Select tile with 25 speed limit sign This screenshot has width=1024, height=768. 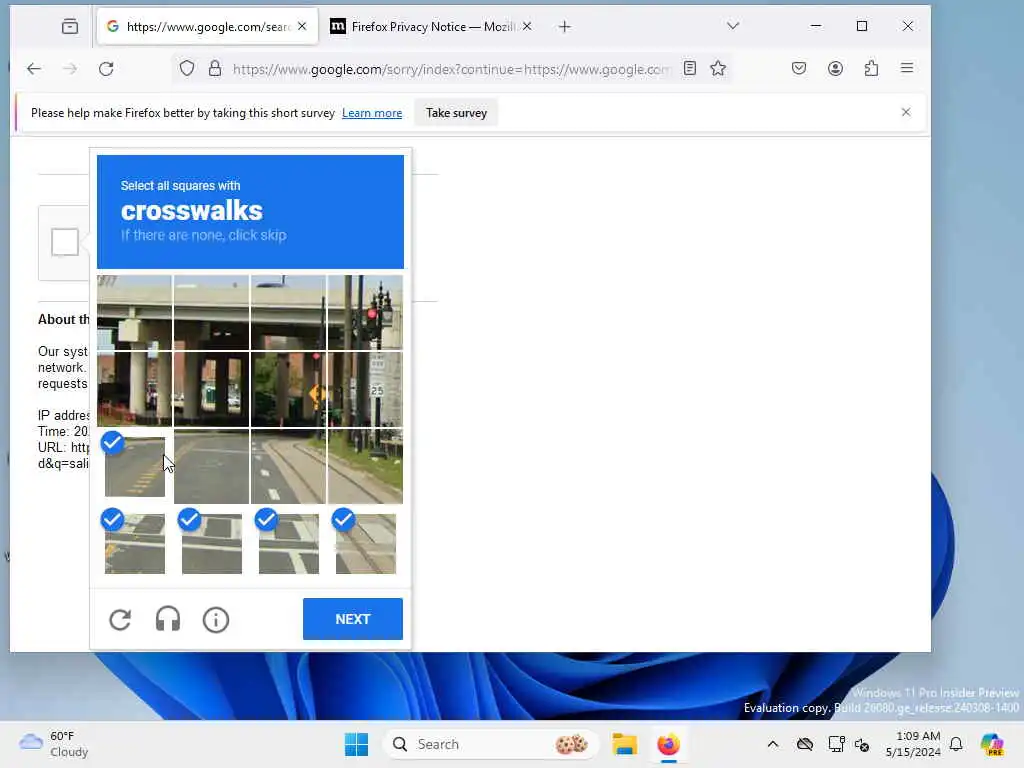pyautogui.click(x=365, y=389)
